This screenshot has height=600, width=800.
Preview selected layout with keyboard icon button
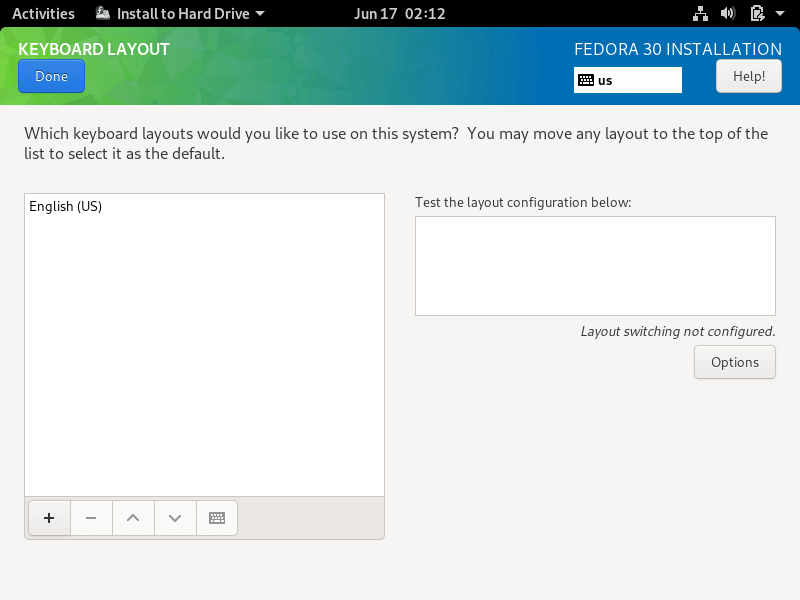click(217, 518)
